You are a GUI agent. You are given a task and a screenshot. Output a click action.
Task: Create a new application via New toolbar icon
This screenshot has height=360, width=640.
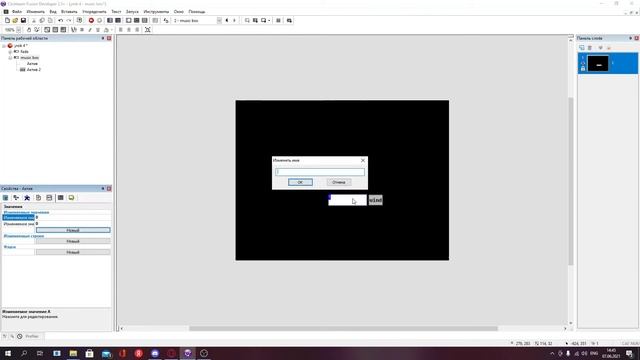(7, 20)
